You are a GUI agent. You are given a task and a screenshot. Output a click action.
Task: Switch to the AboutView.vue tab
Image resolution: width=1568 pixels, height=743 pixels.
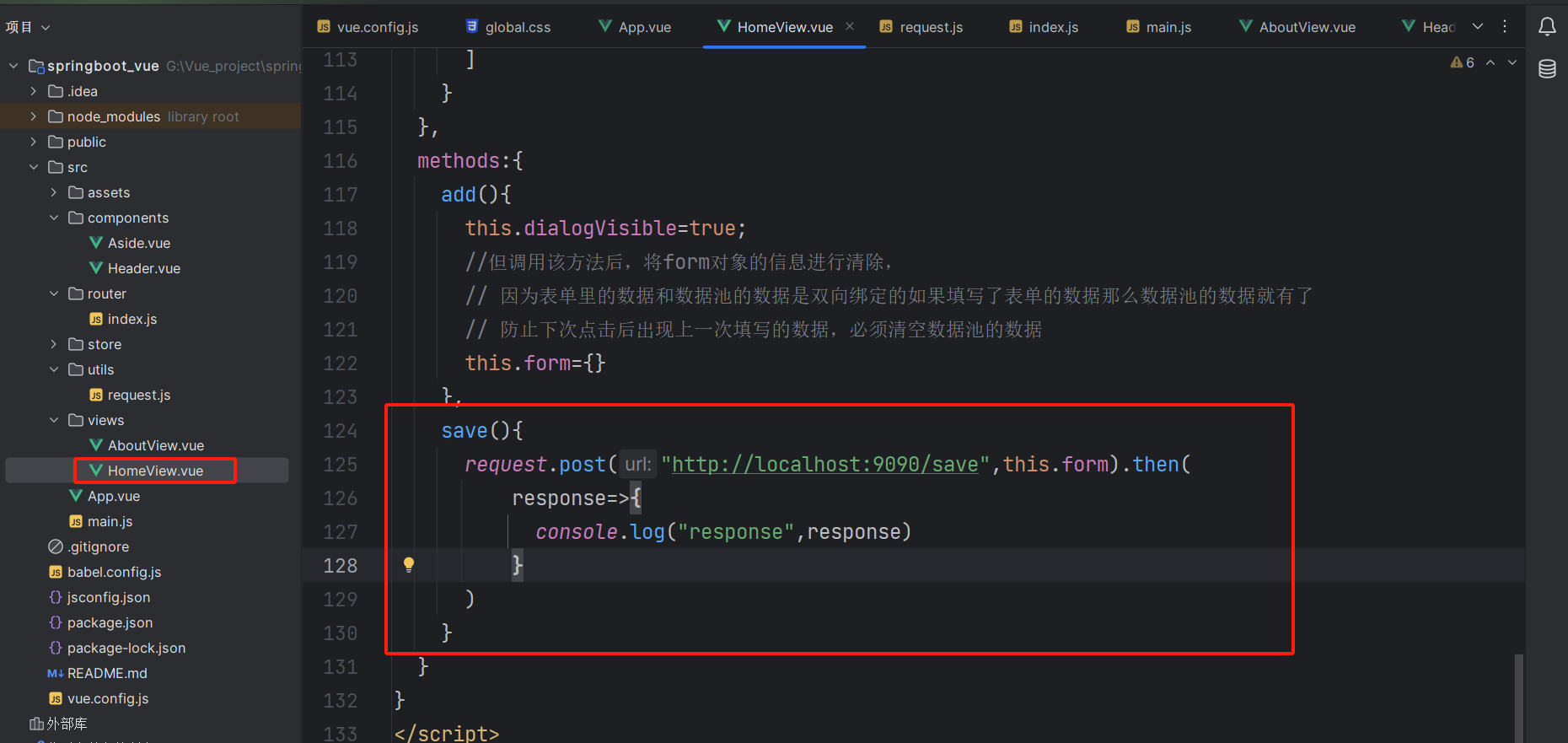click(1297, 27)
